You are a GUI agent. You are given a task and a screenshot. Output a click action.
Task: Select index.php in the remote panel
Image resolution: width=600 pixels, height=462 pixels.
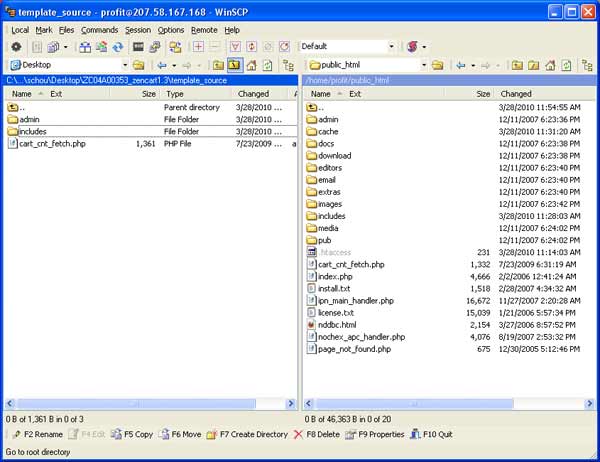pyautogui.click(x=335, y=275)
